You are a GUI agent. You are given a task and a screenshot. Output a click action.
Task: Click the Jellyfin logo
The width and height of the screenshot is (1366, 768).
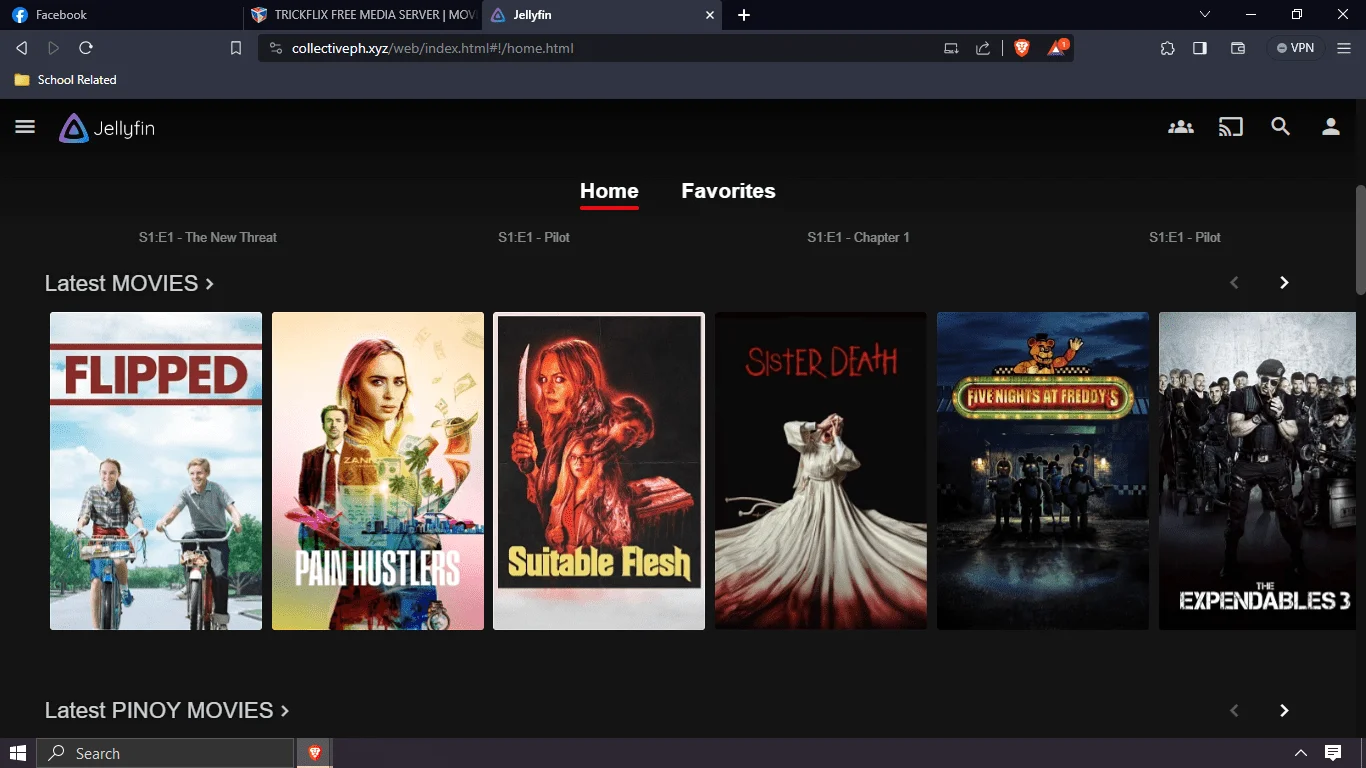[107, 128]
